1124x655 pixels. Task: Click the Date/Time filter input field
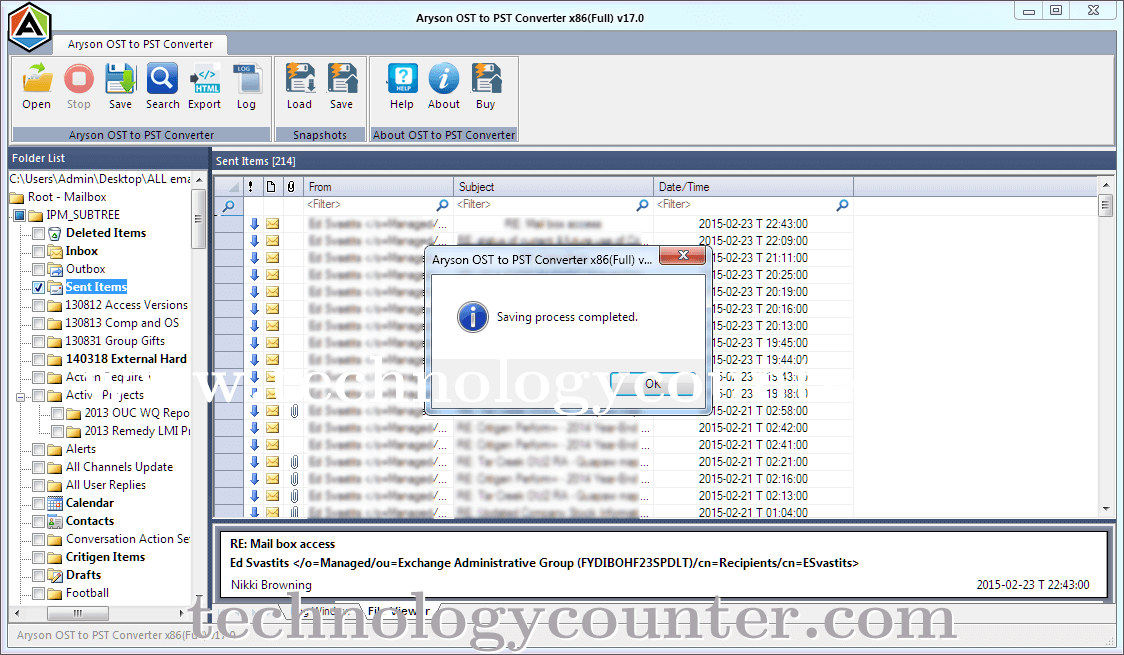pos(745,205)
